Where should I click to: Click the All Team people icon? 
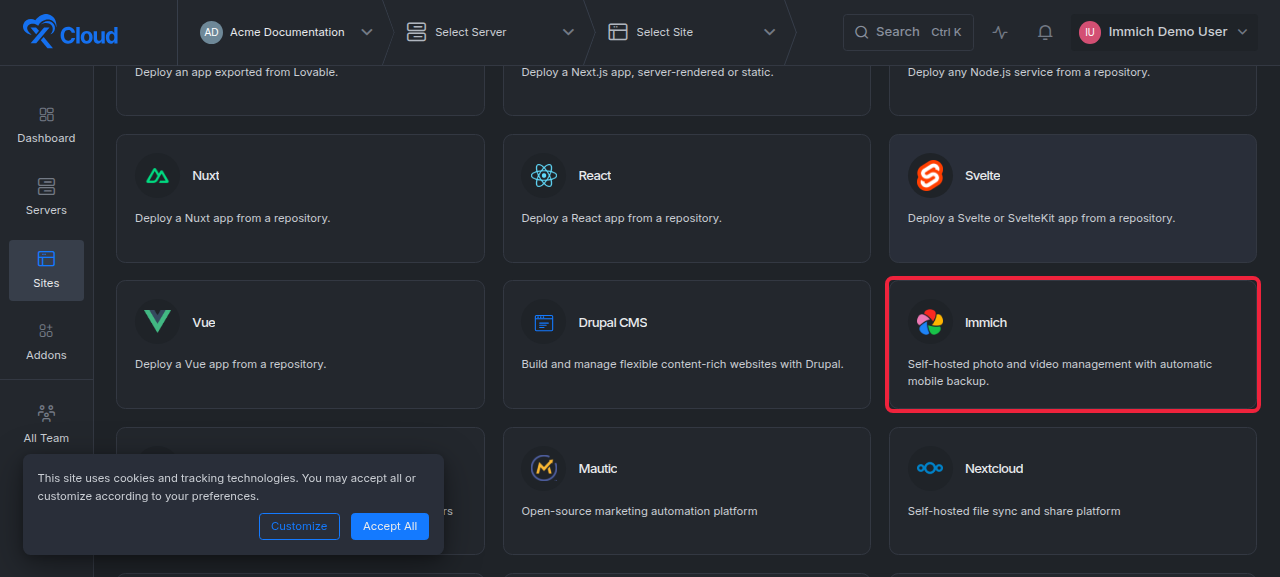(46, 413)
